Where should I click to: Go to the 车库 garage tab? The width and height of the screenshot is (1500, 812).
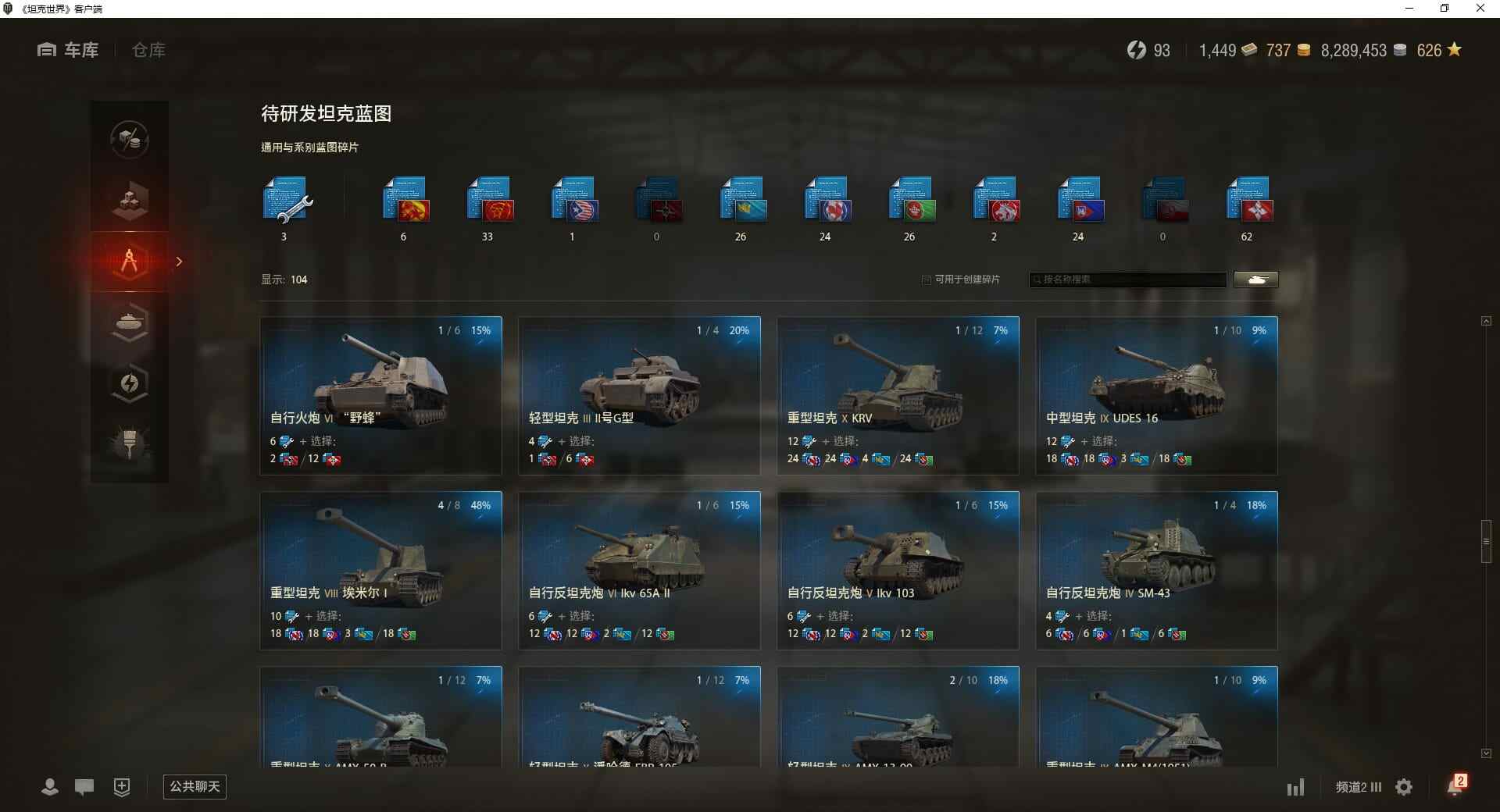(x=68, y=50)
